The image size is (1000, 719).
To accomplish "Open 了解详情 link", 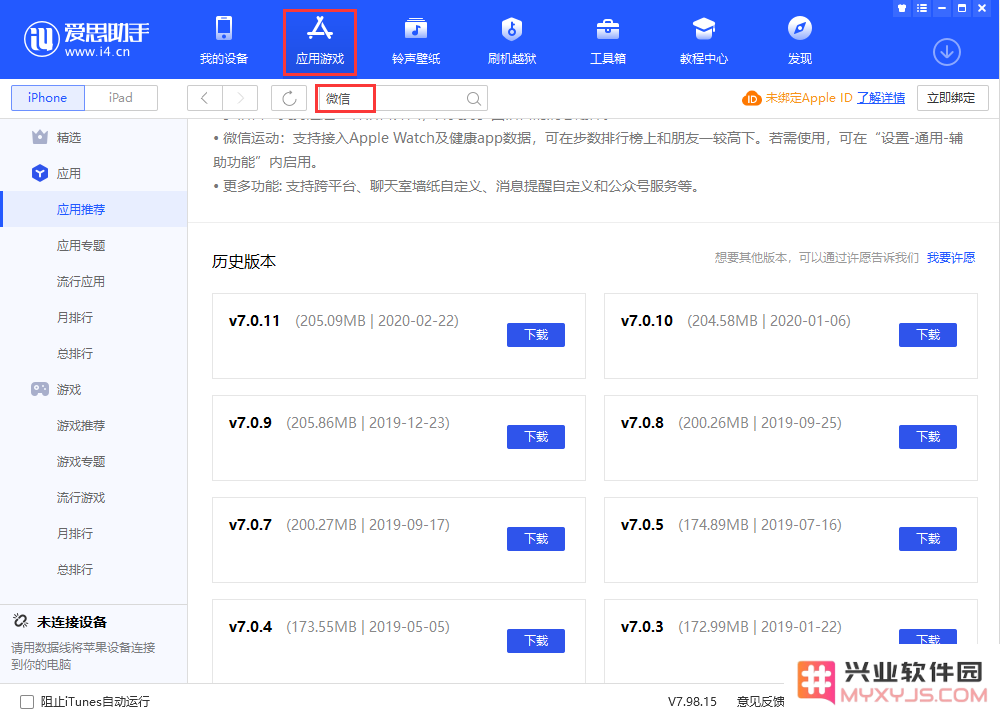I will click(881, 98).
